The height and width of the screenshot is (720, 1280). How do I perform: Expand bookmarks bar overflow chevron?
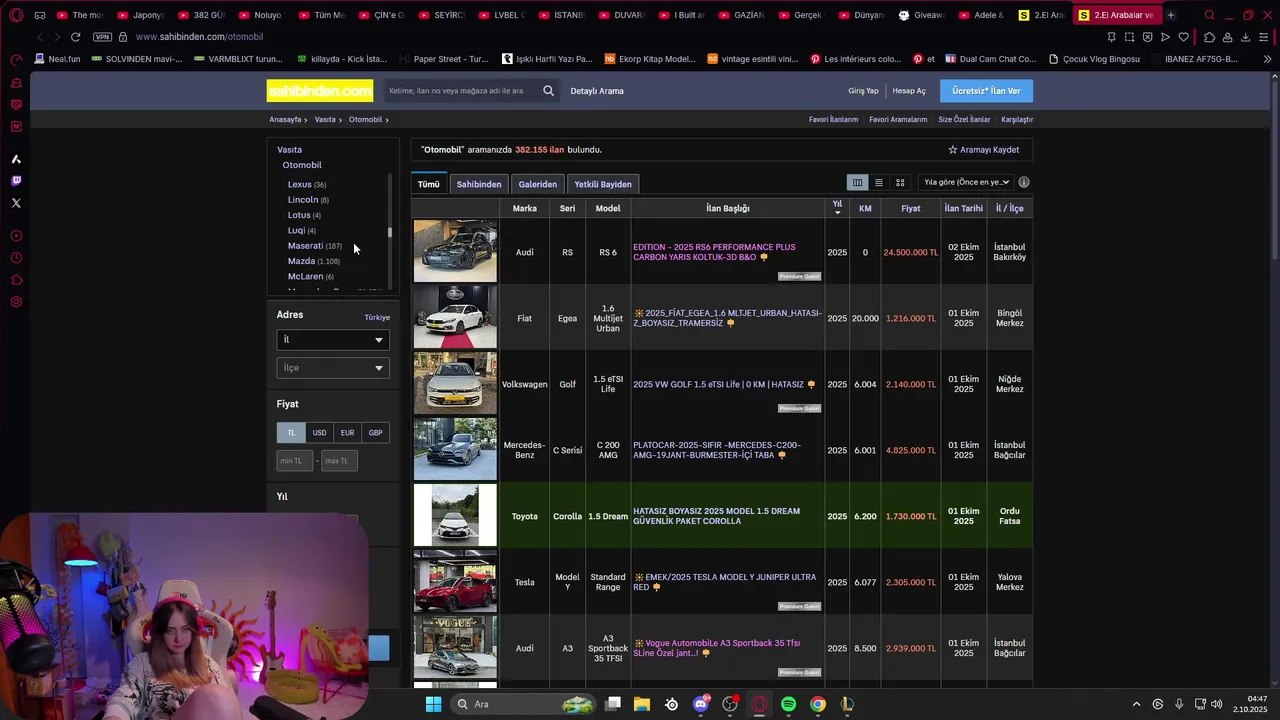(x=1267, y=59)
